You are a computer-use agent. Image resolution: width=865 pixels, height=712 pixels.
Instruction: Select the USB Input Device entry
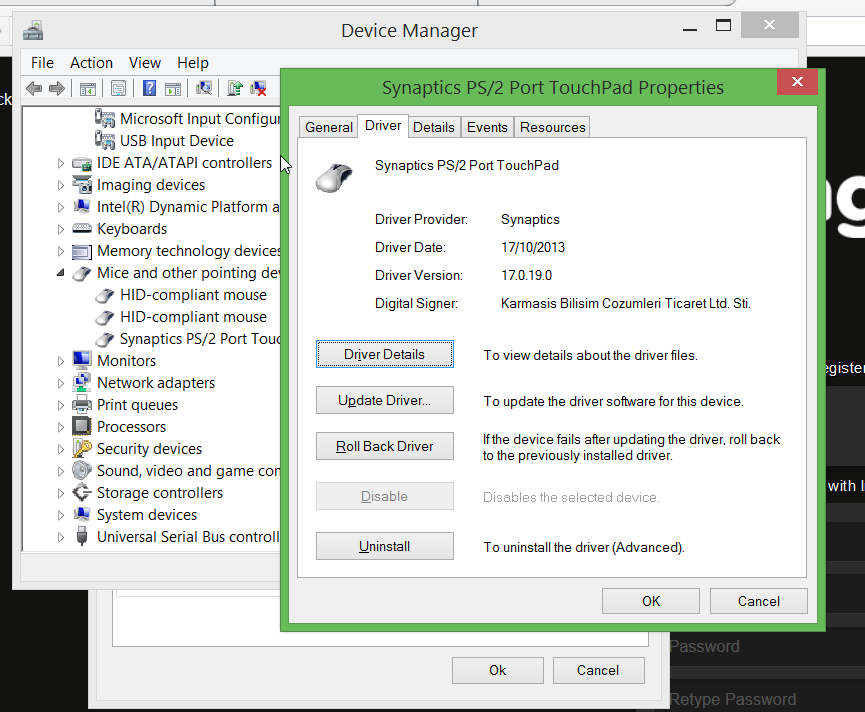(177, 141)
